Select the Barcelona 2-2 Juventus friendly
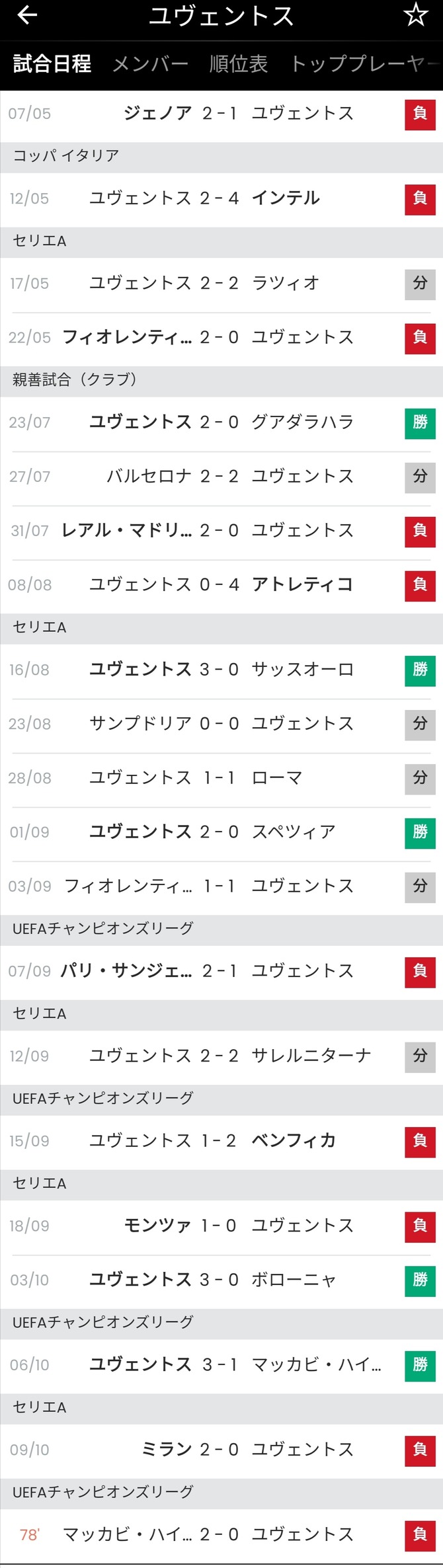Image resolution: width=443 pixels, height=1568 pixels. [x=221, y=476]
